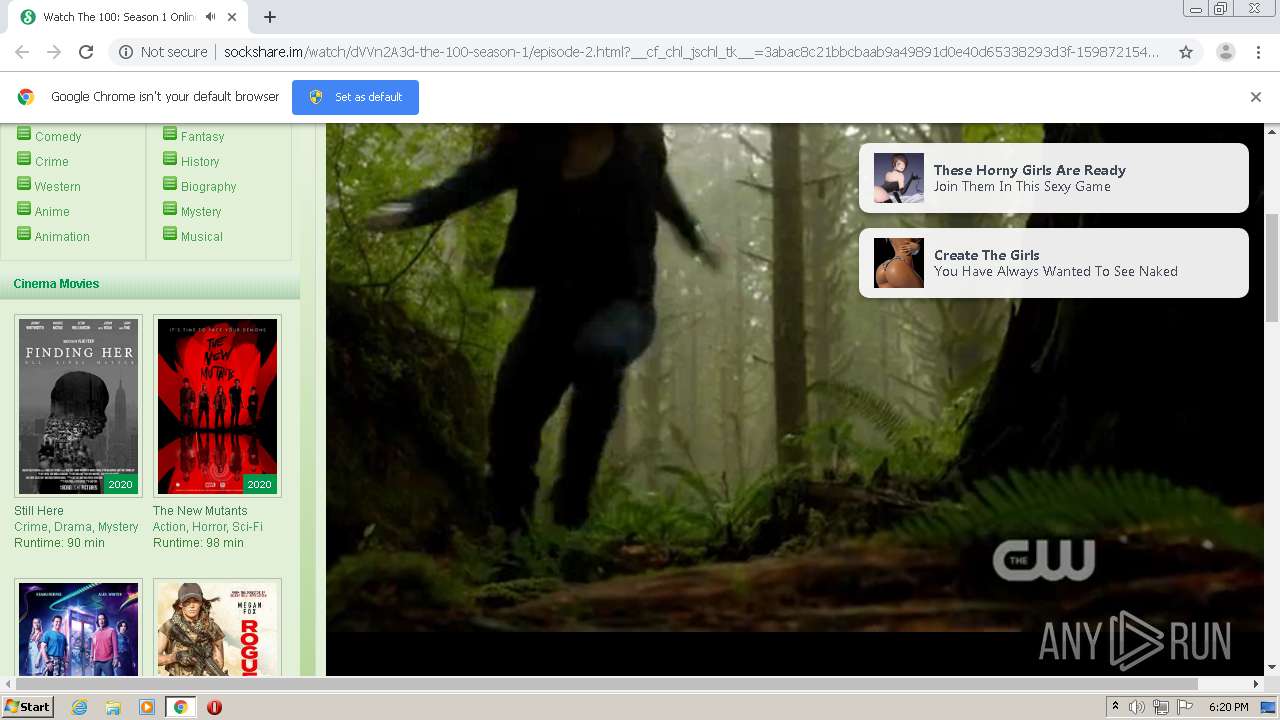Open Windows Explorer folder in the taskbar
The image size is (1280, 720).
(113, 707)
